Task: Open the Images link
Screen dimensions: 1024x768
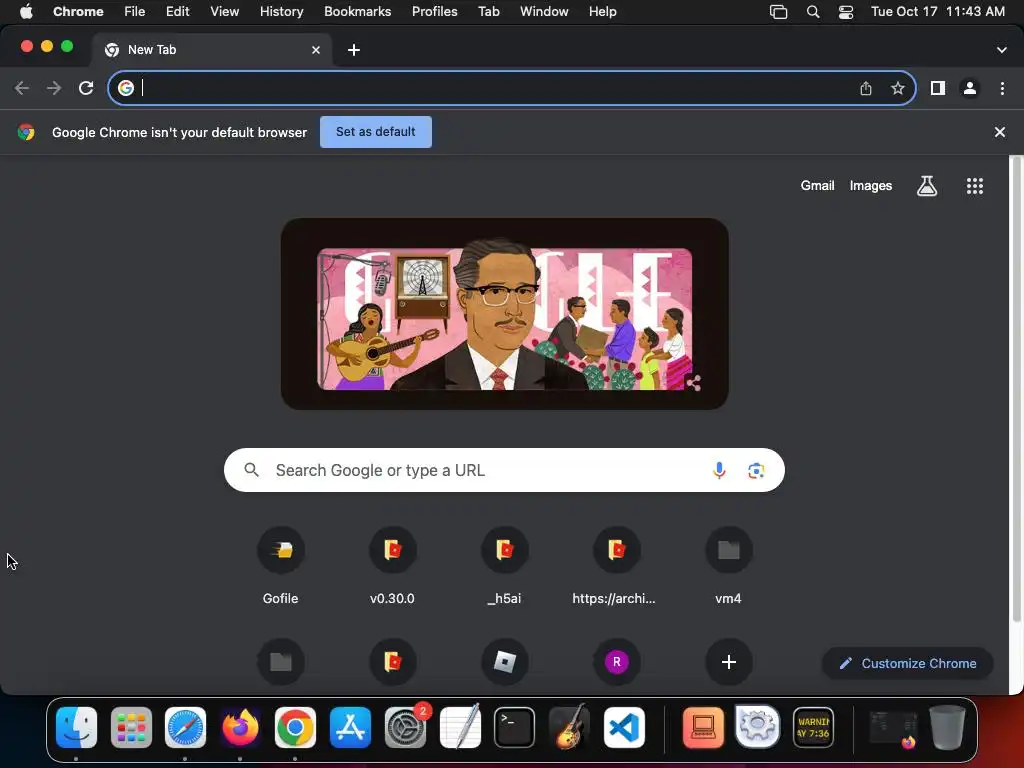Action: 871,185
